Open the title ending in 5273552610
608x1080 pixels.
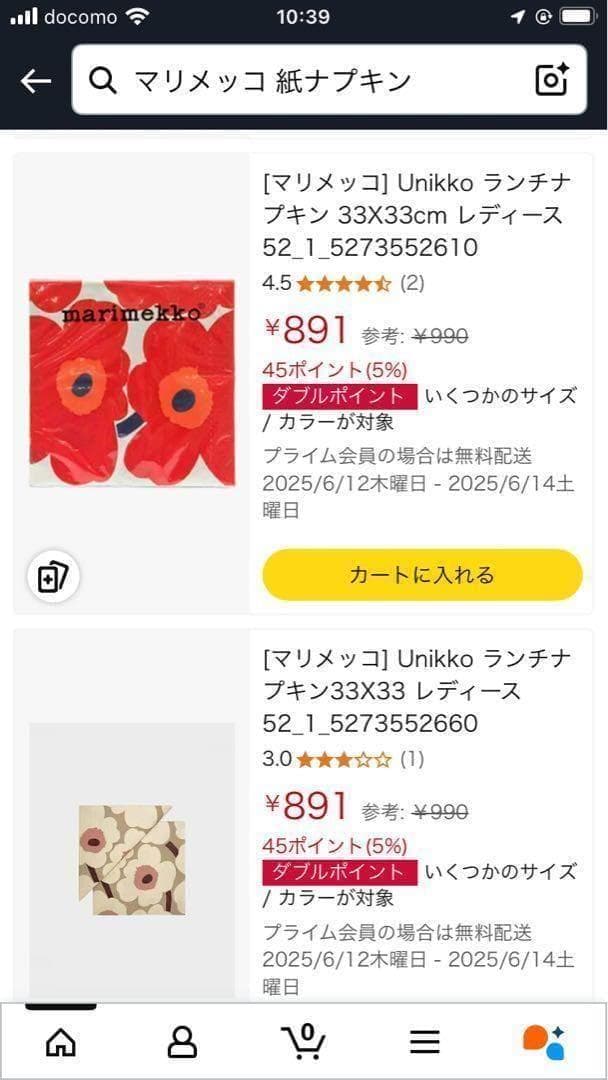click(416, 215)
